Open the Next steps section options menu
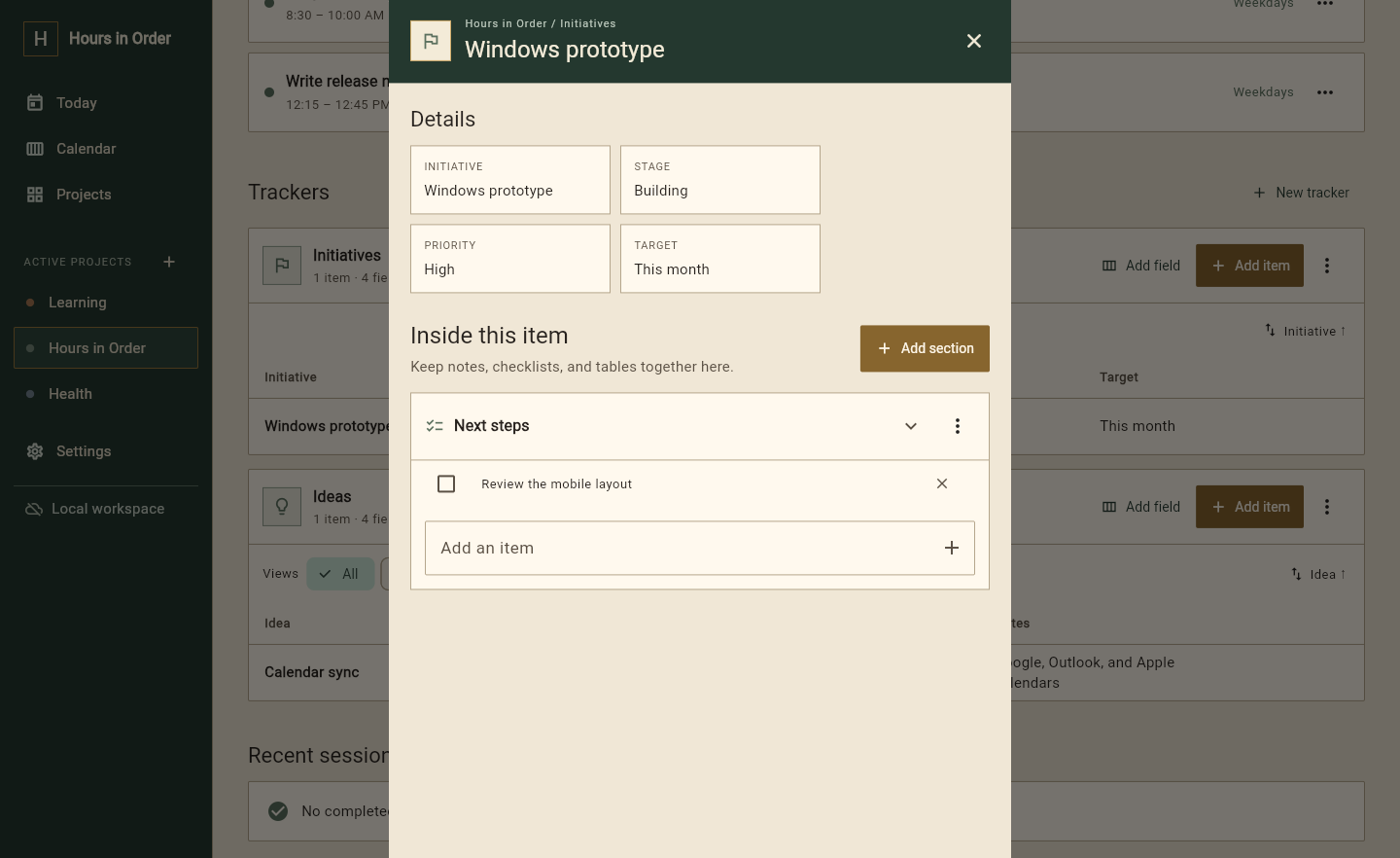Viewport: 1400px width, 858px height. coord(958,426)
